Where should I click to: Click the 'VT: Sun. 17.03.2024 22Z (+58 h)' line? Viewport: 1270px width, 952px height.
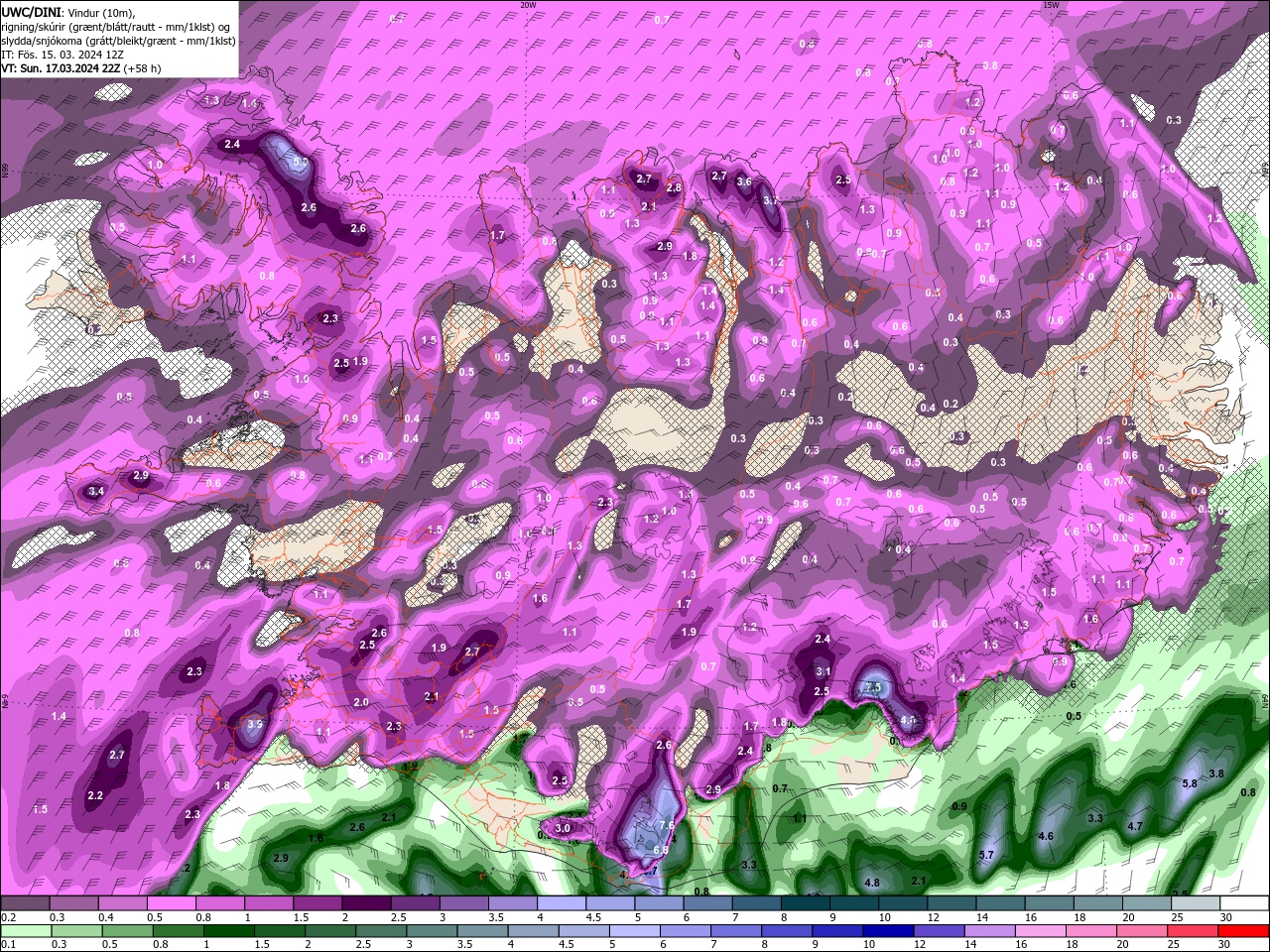point(81,68)
